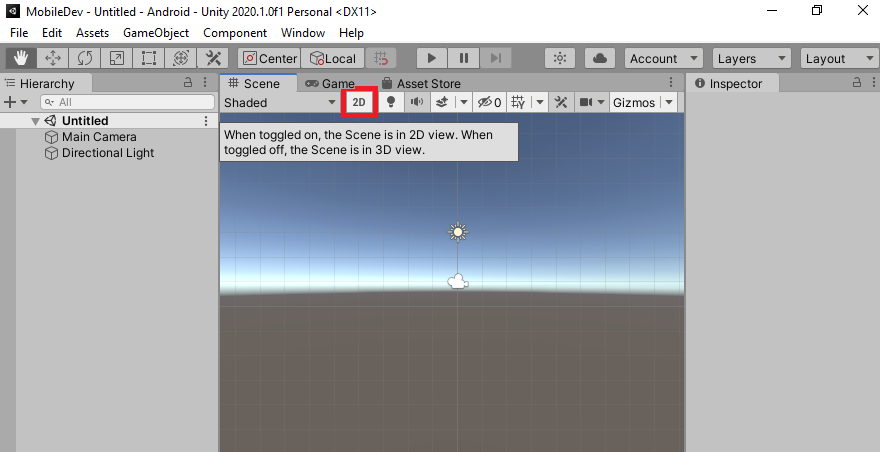Click the sun light gizmo in Scene
Image resolution: width=880 pixels, height=452 pixels.
(458, 231)
